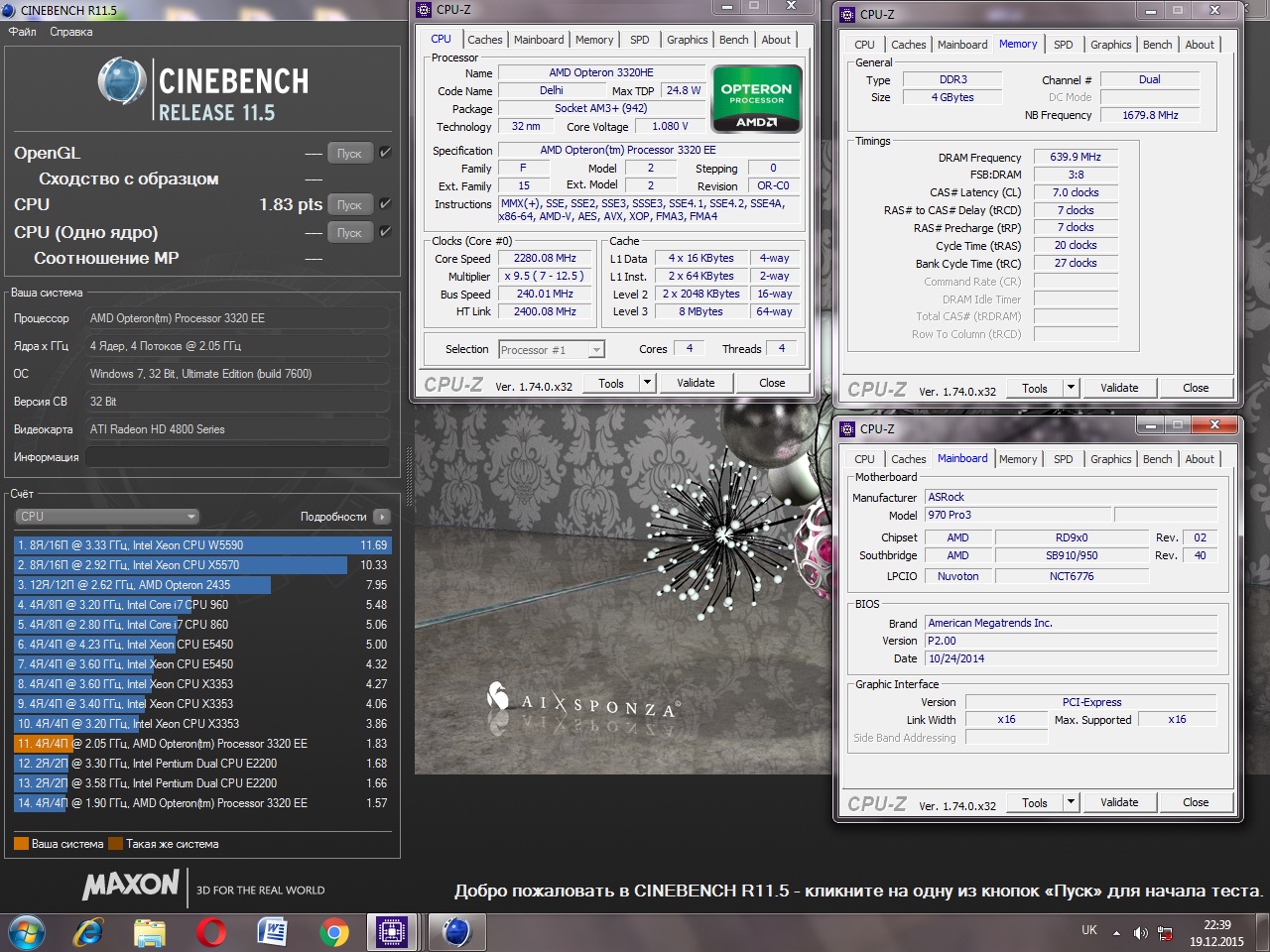This screenshot has height=952, width=1270.
Task: Run the OpenGL test with Пуск
Action: tap(349, 154)
